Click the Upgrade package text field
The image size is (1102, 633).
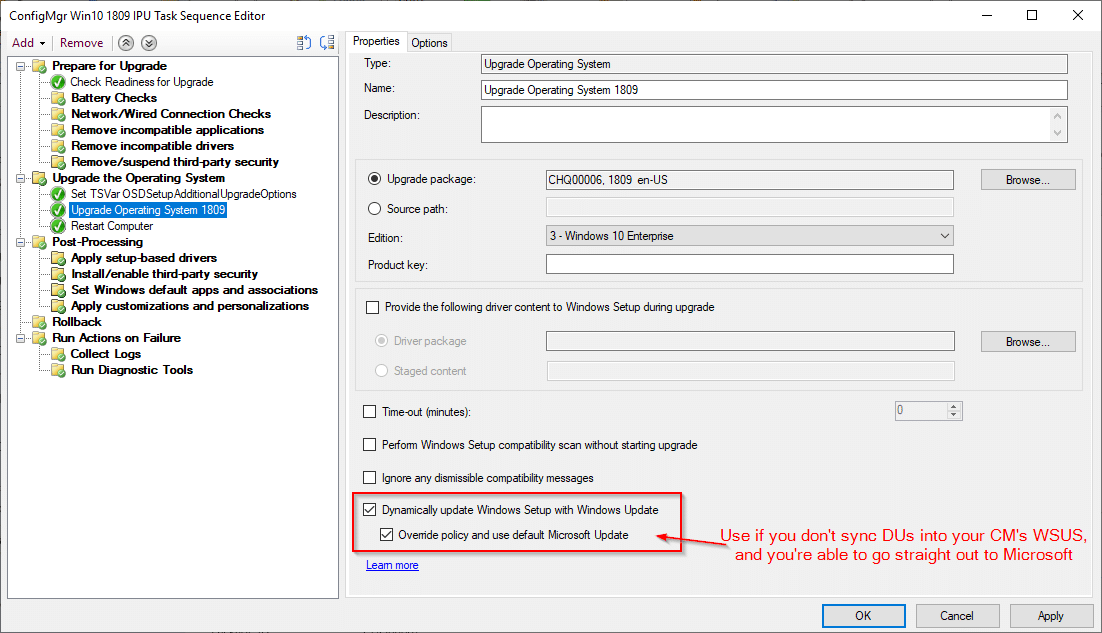750,180
